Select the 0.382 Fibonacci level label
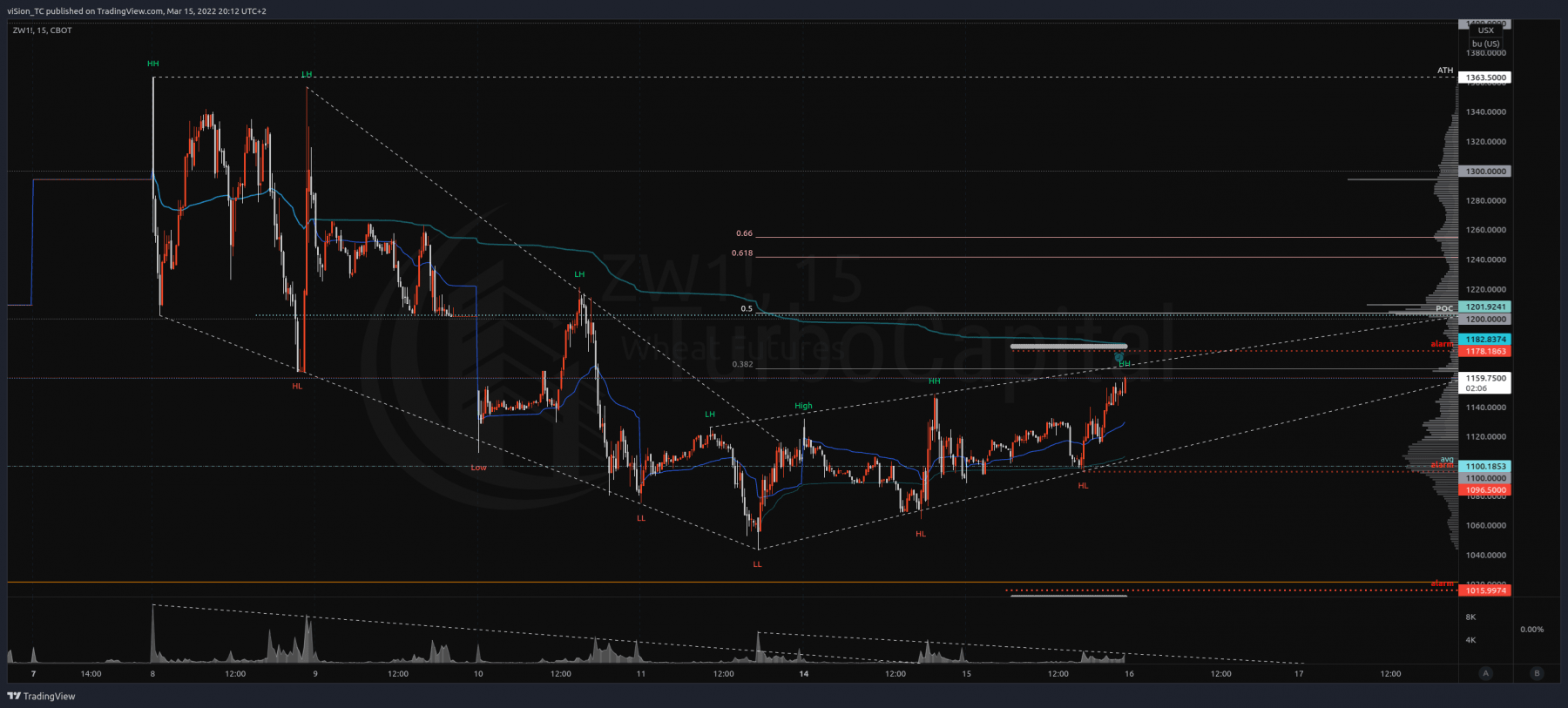Image resolution: width=1568 pixels, height=708 pixels. tap(742, 365)
